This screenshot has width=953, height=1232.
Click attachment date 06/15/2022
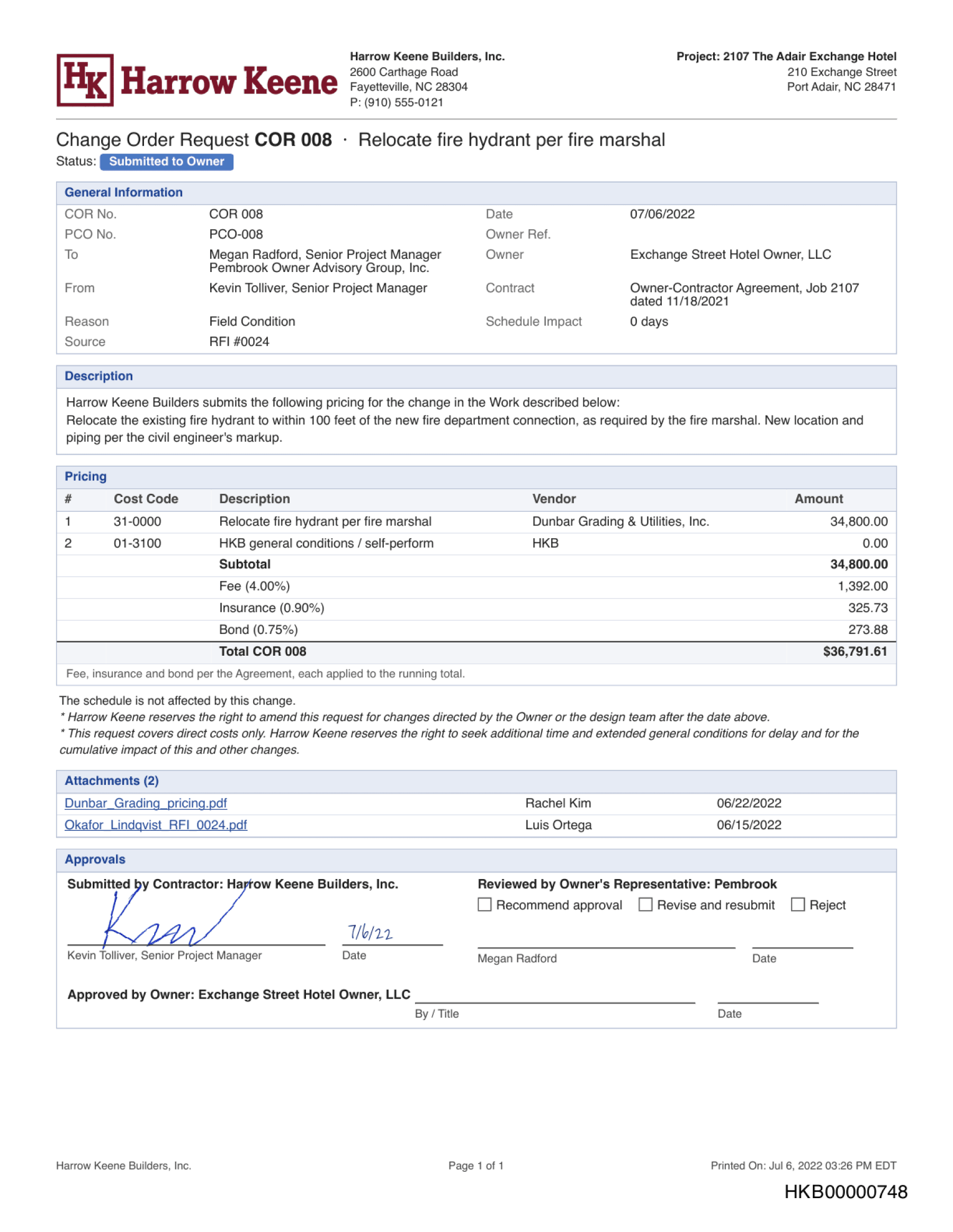point(749,825)
